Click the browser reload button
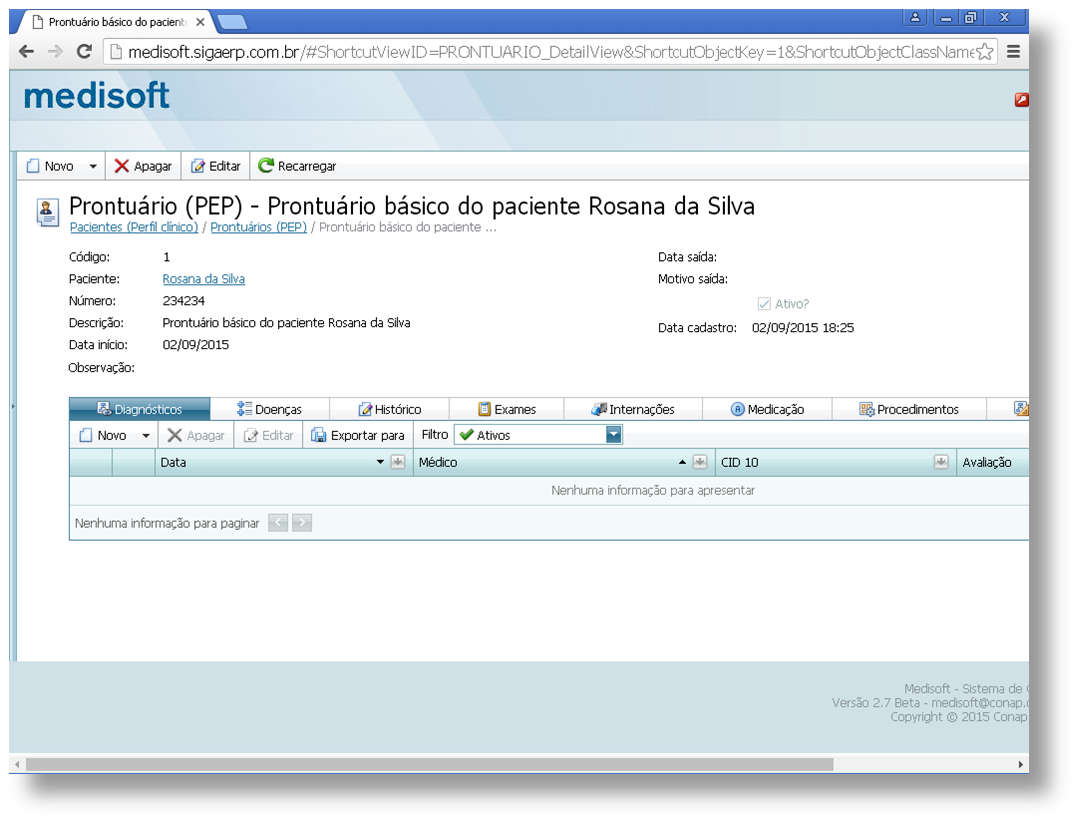The height and width of the screenshot is (823, 1078). (84, 52)
